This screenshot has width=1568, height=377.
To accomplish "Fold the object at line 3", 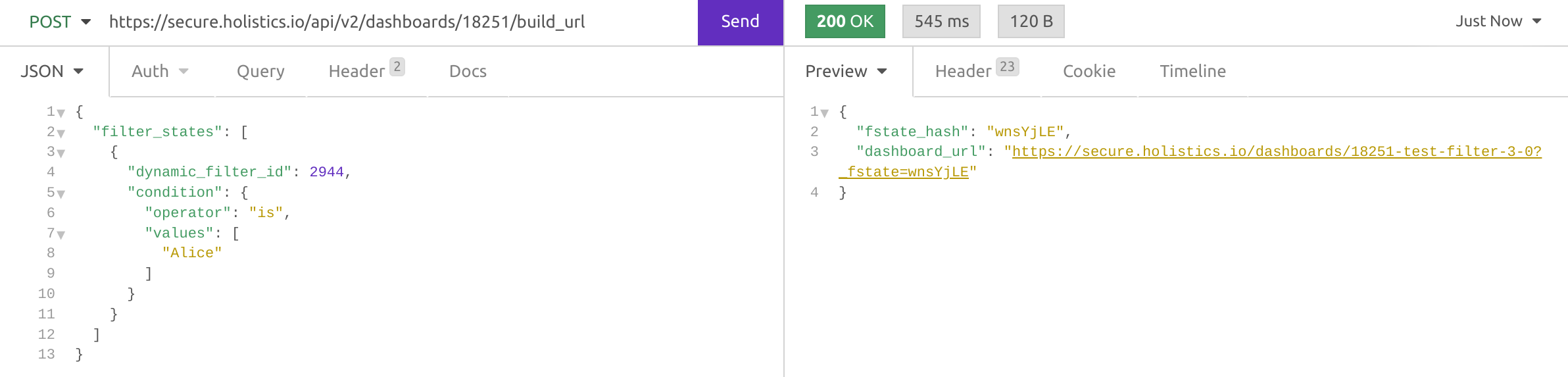I will pos(61,153).
